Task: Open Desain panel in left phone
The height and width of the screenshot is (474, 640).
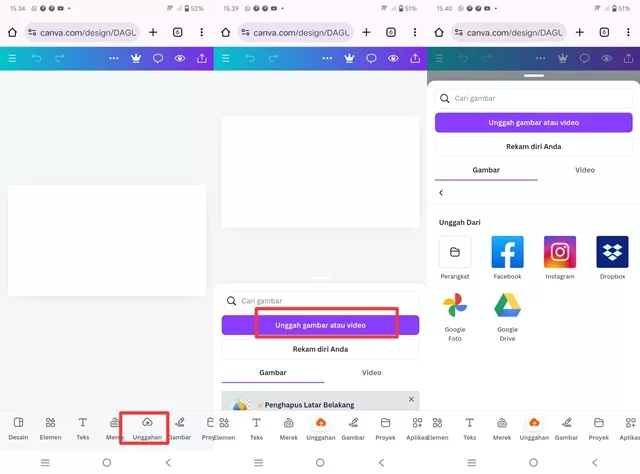Action: coord(18,428)
